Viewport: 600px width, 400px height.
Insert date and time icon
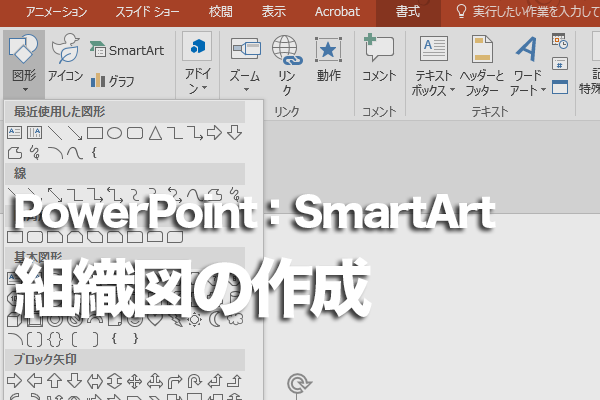[x=560, y=41]
